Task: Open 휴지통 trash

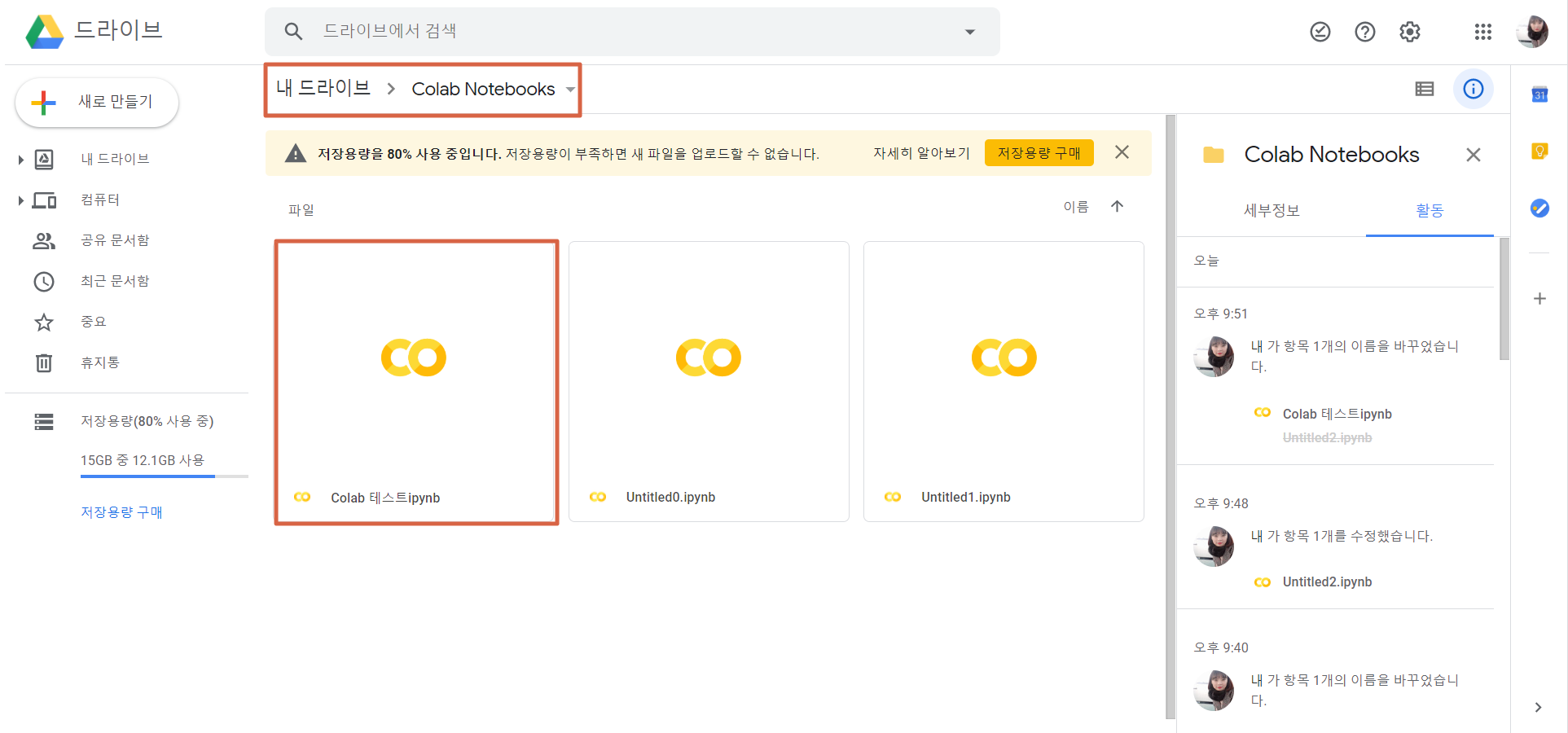Action: click(100, 362)
